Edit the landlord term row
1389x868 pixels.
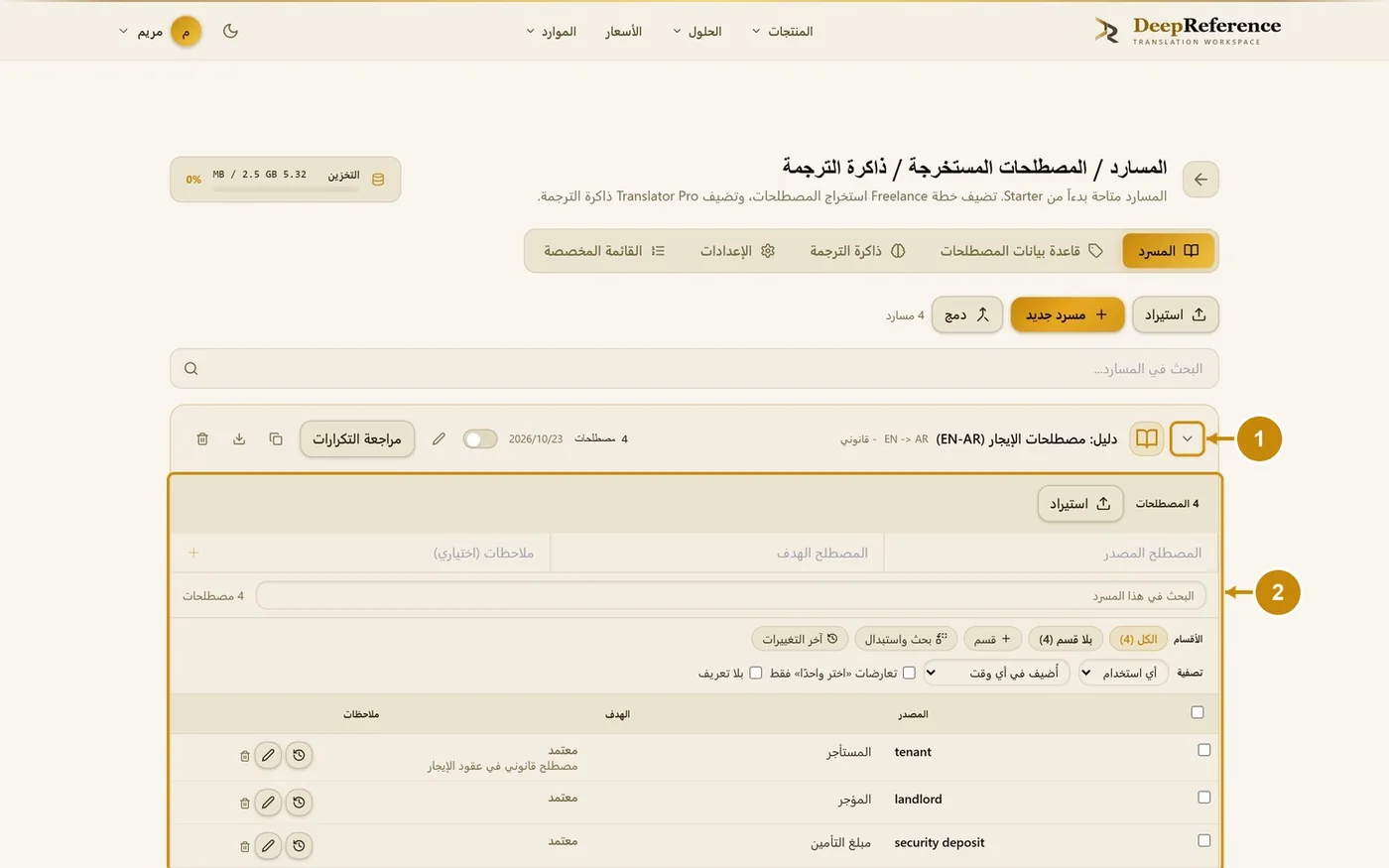[268, 802]
